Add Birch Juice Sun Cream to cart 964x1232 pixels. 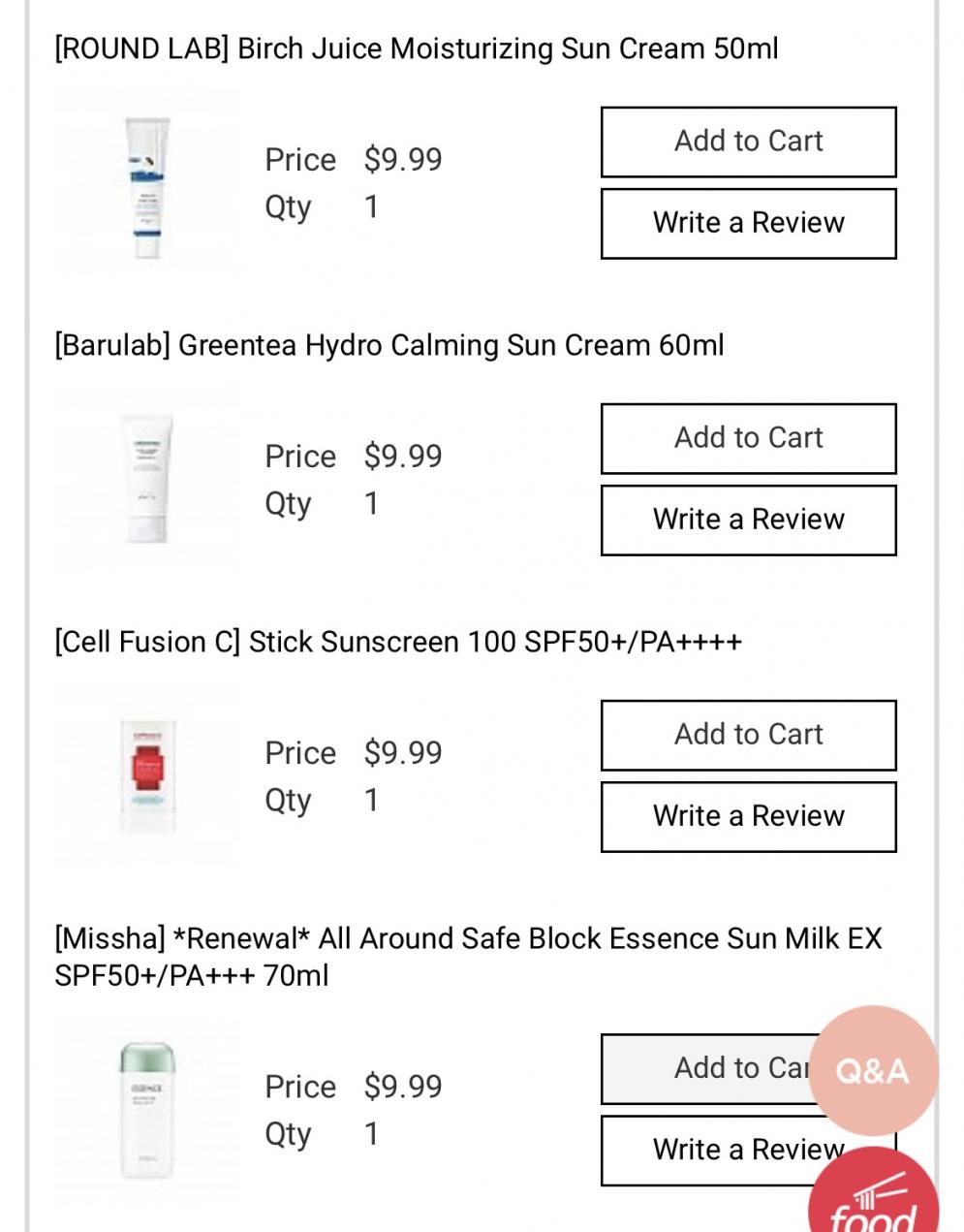pos(748,142)
